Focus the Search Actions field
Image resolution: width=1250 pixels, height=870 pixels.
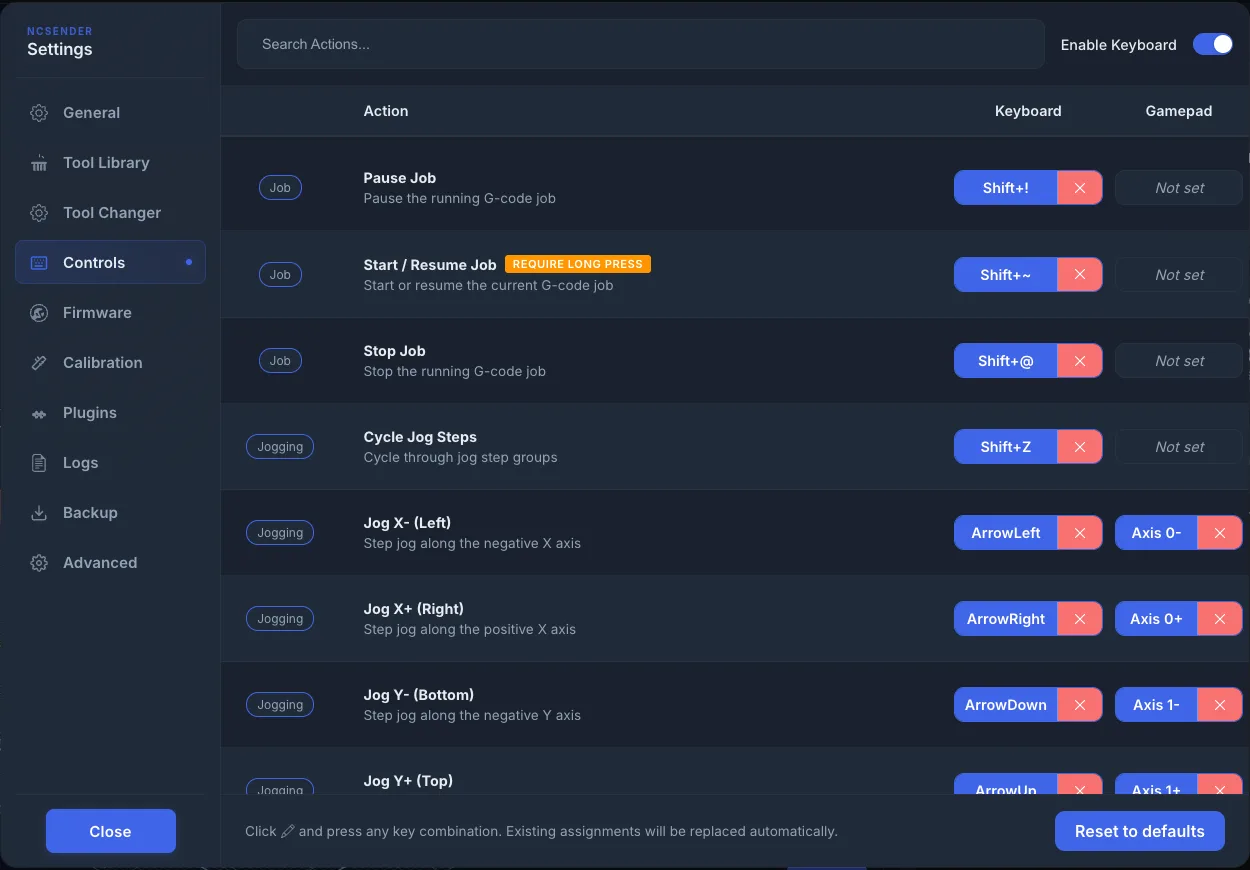click(640, 44)
